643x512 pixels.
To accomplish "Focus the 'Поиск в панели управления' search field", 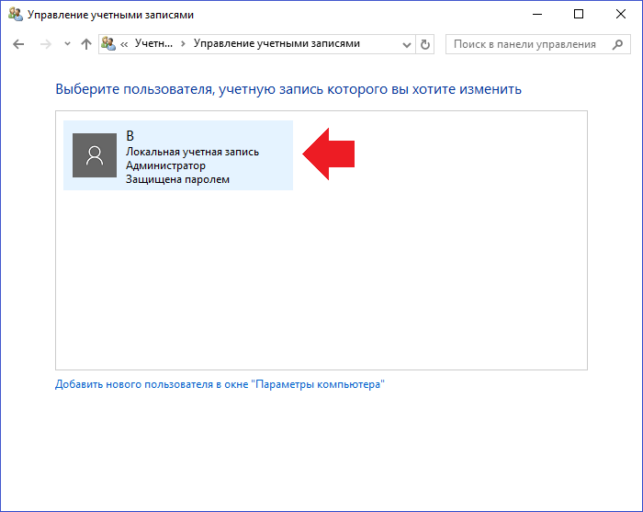I will [x=538, y=44].
